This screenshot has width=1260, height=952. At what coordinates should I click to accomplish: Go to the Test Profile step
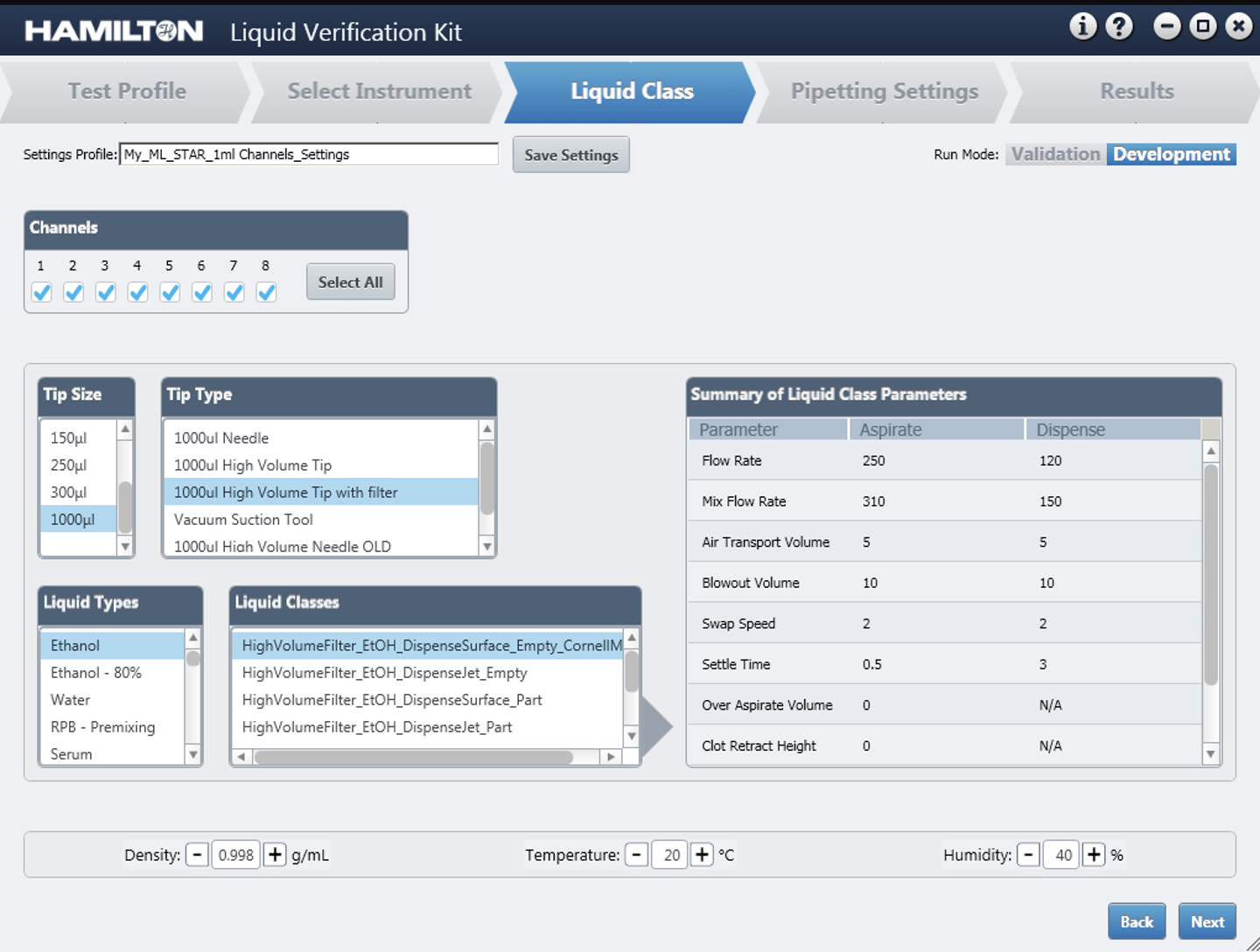127,91
